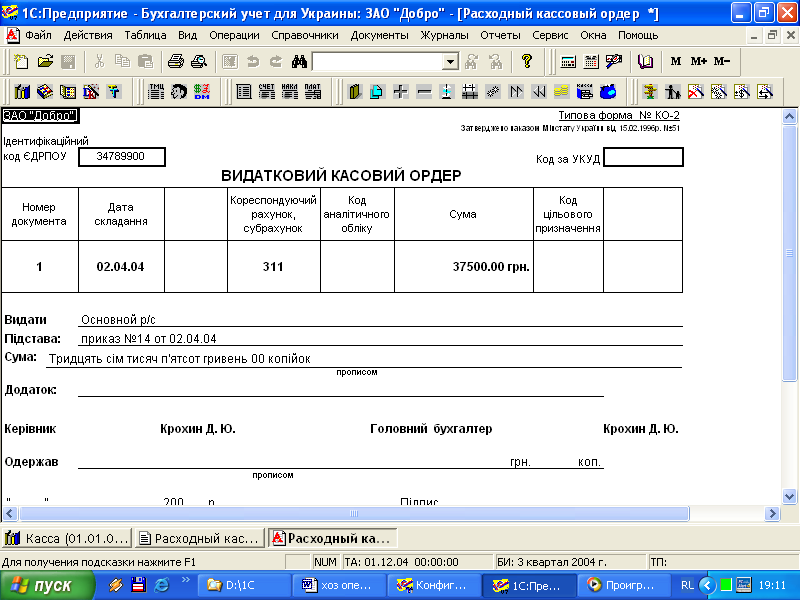This screenshot has height=600, width=800.
Task: Open the contractors face icon
Action: 179,92
